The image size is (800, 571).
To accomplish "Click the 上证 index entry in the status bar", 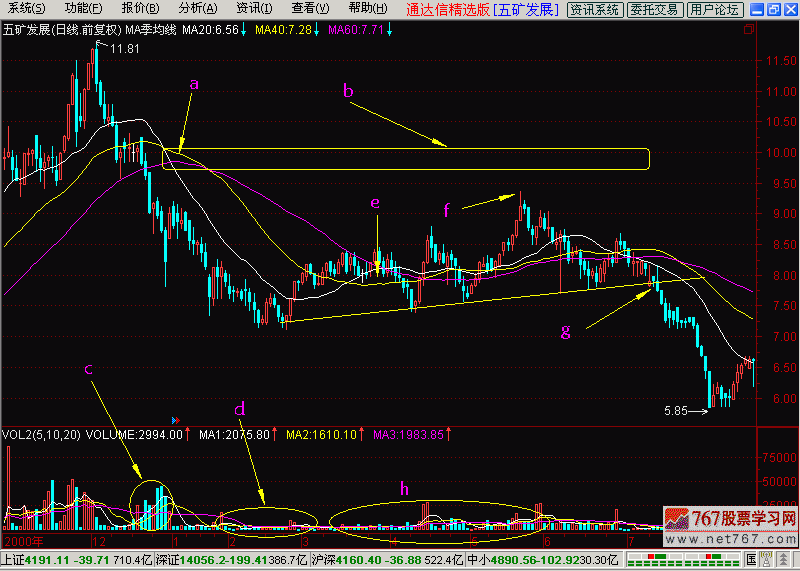I will (77, 559).
